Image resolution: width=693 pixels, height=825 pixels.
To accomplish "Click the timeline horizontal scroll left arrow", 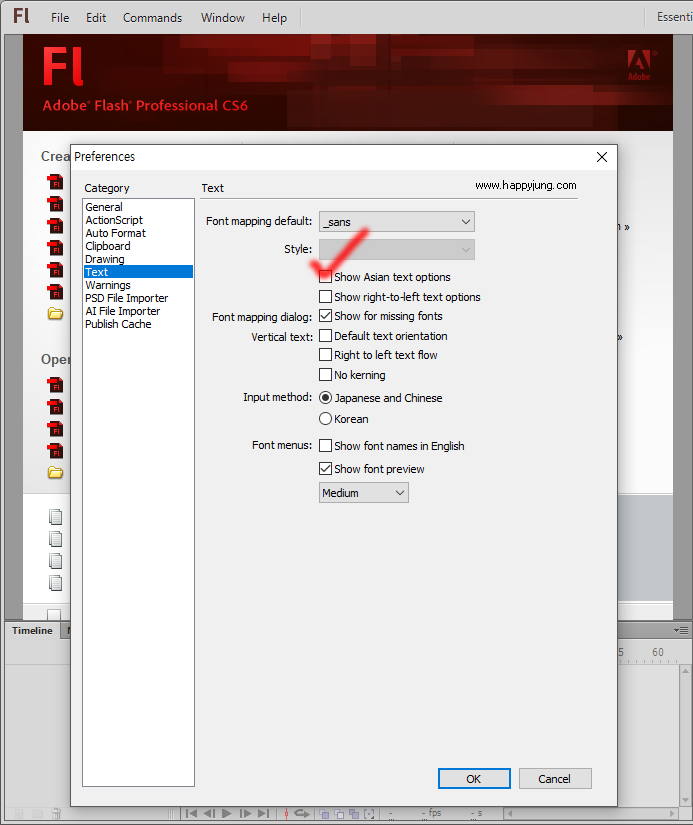I will [509, 813].
